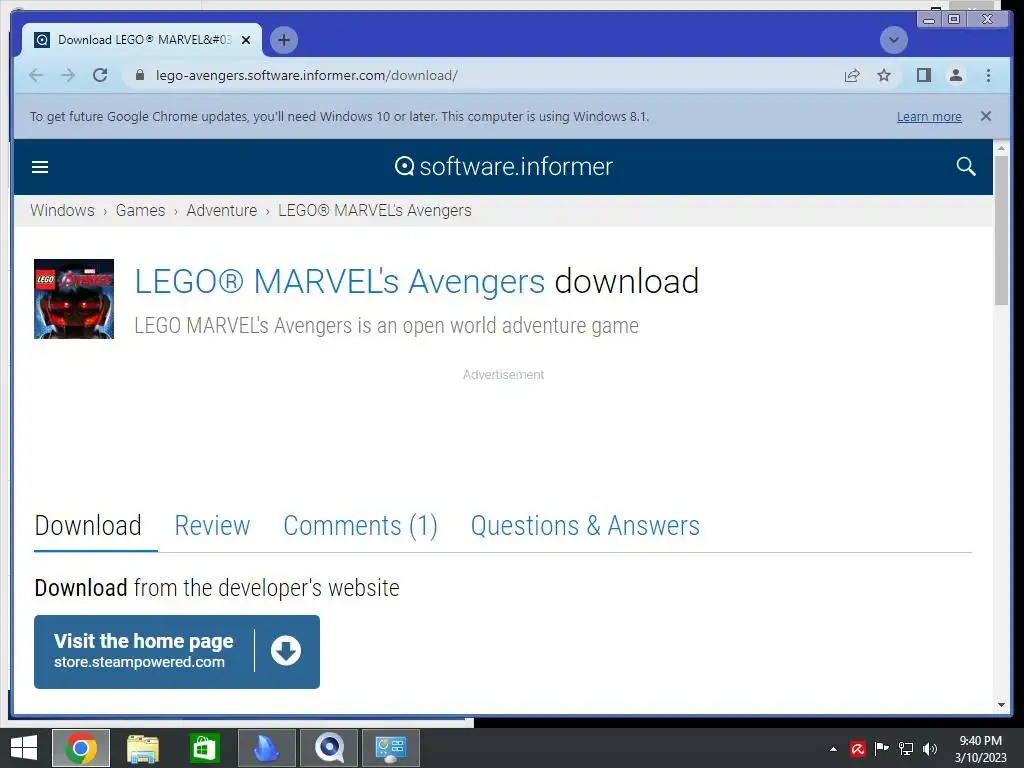
Task: Click Visit the home page button
Action: (x=177, y=652)
